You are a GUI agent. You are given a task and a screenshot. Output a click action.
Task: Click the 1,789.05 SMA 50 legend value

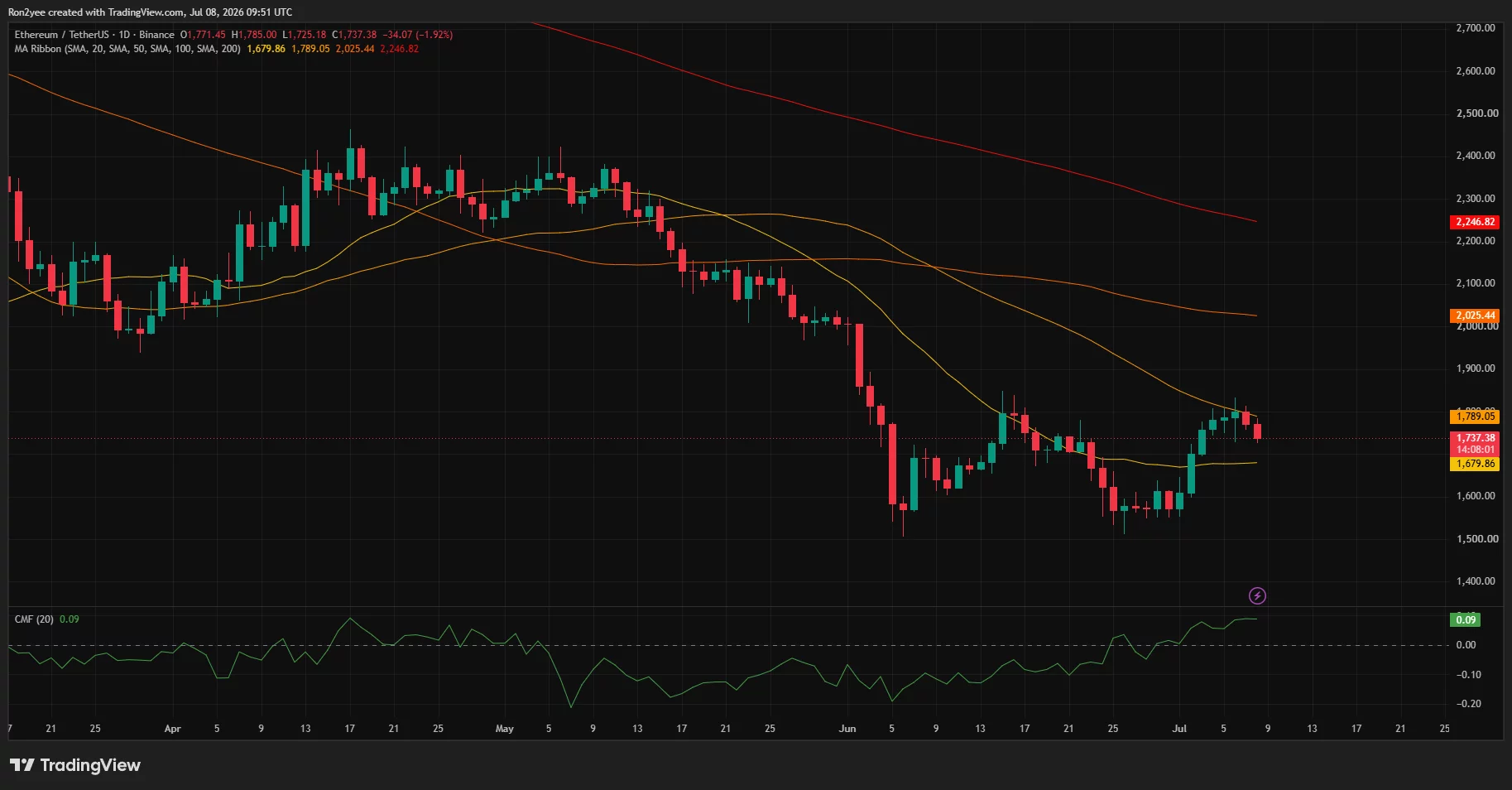tap(310, 49)
